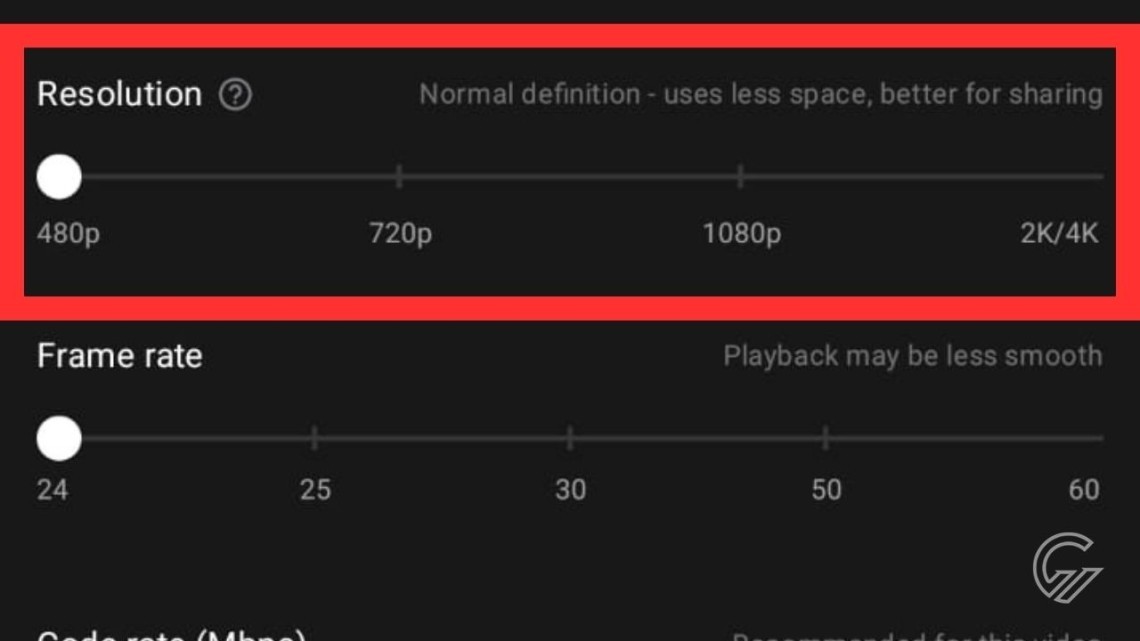Click the 60 frame rate number label

click(1084, 490)
